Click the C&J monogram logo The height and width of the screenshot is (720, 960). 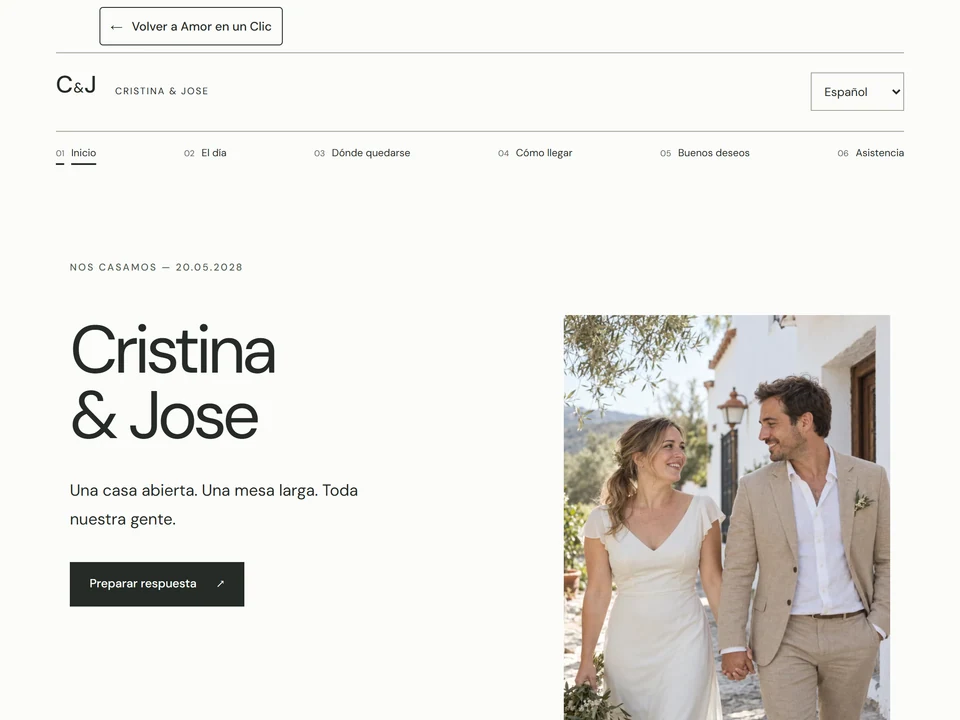[76, 85]
